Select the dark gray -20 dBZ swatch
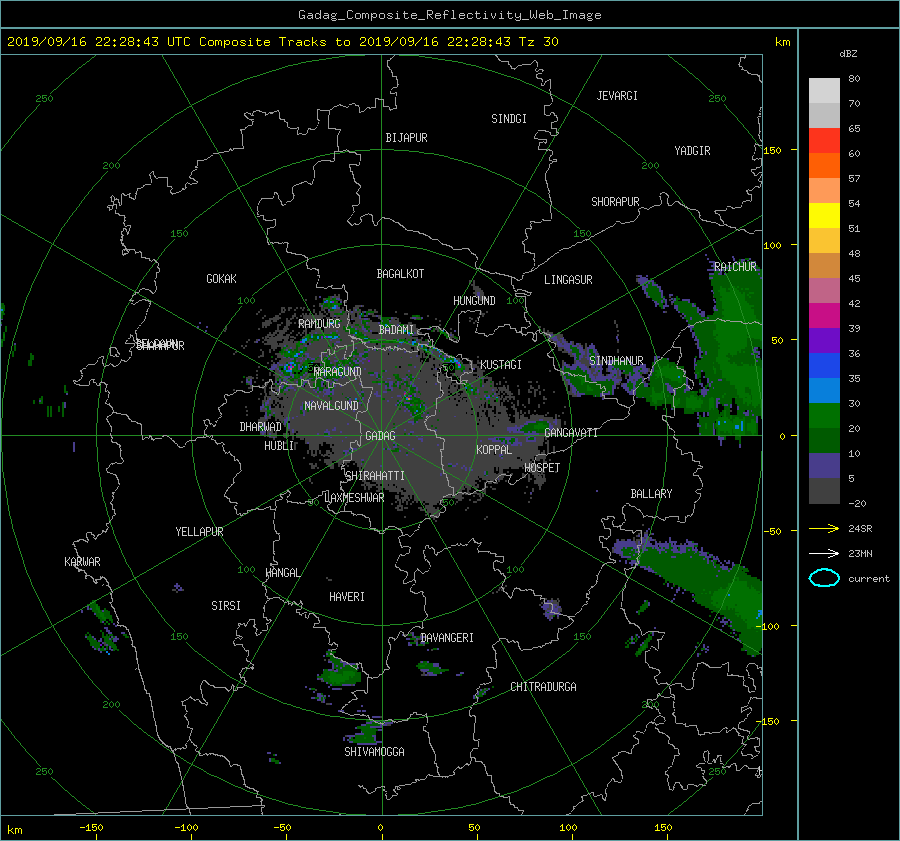This screenshot has height=841, width=900. pos(824,491)
